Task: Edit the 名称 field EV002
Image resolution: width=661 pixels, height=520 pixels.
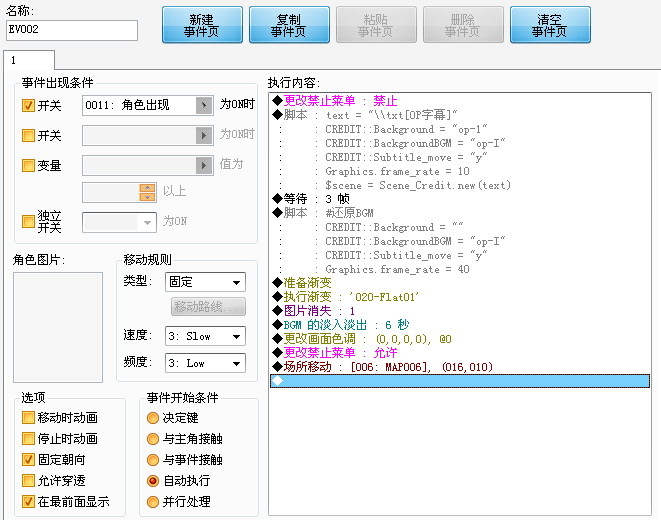Action: (x=72, y=30)
